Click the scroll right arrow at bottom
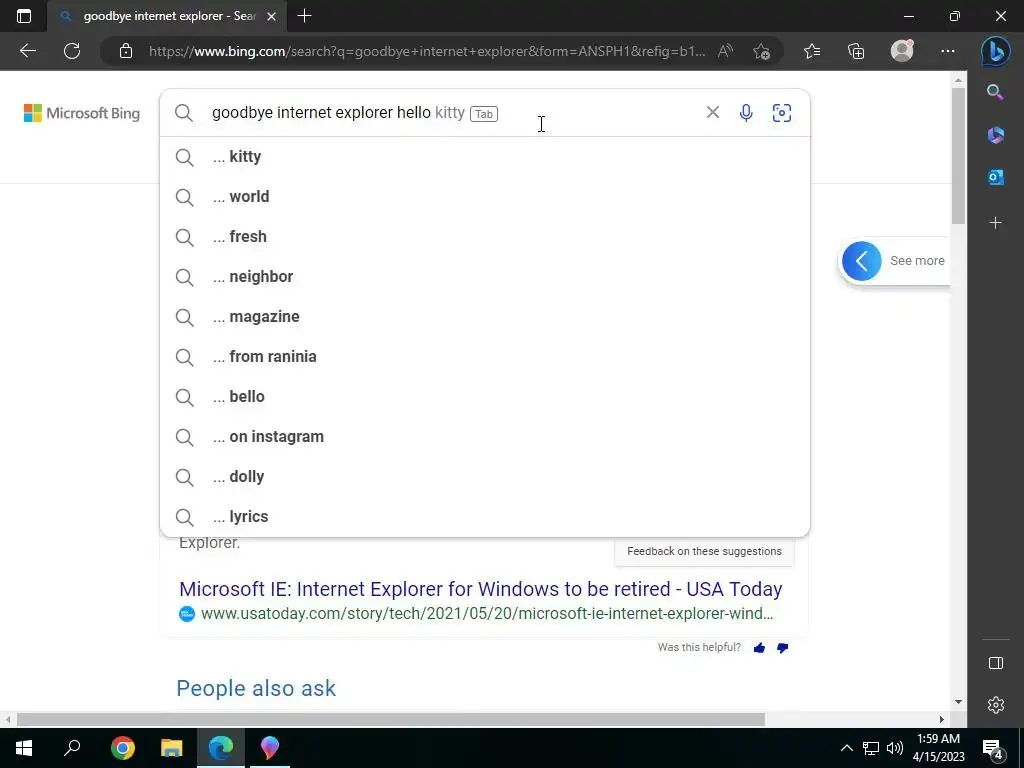 click(x=942, y=719)
